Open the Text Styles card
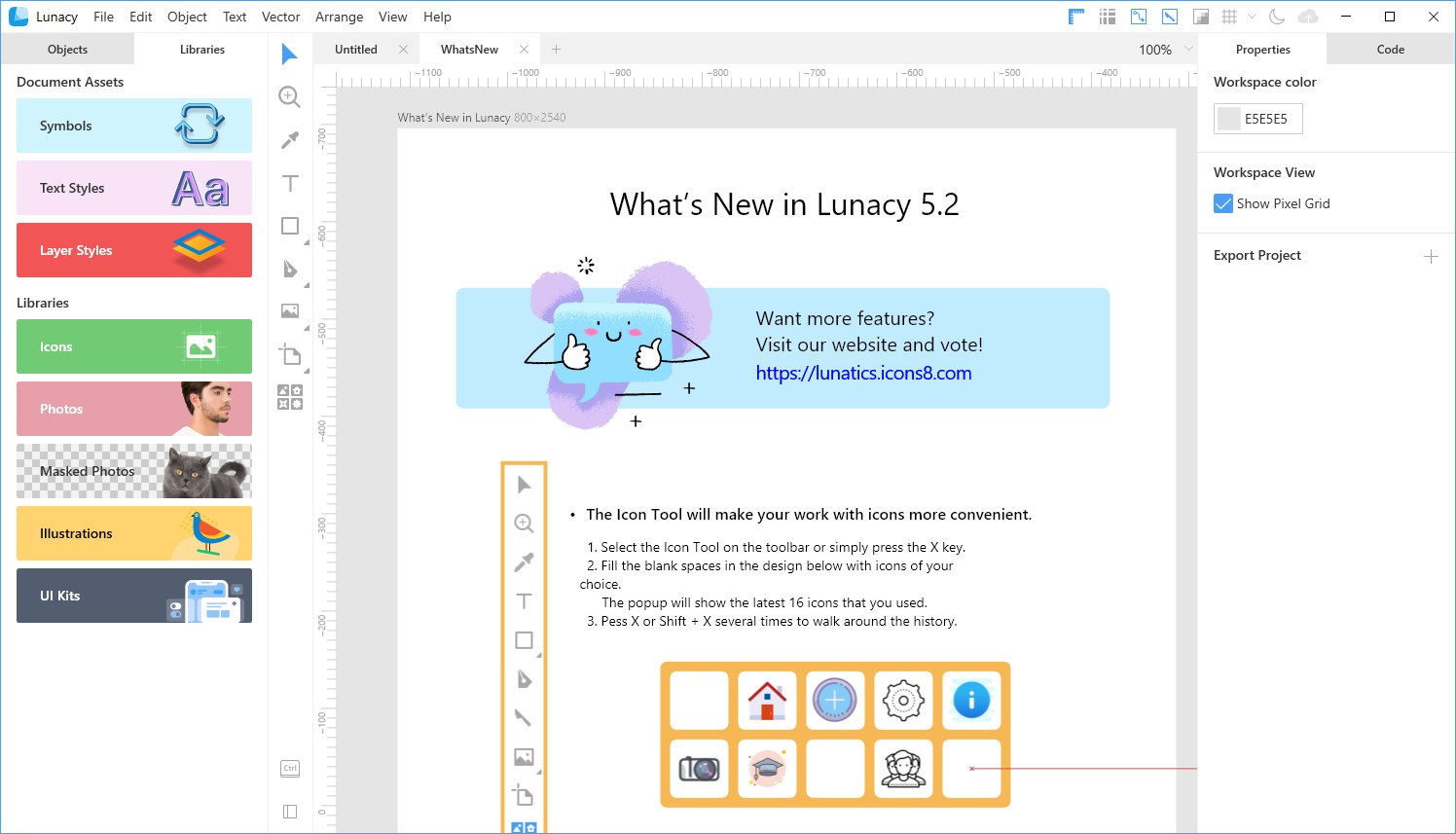Image resolution: width=1456 pixels, height=834 pixels. point(134,188)
